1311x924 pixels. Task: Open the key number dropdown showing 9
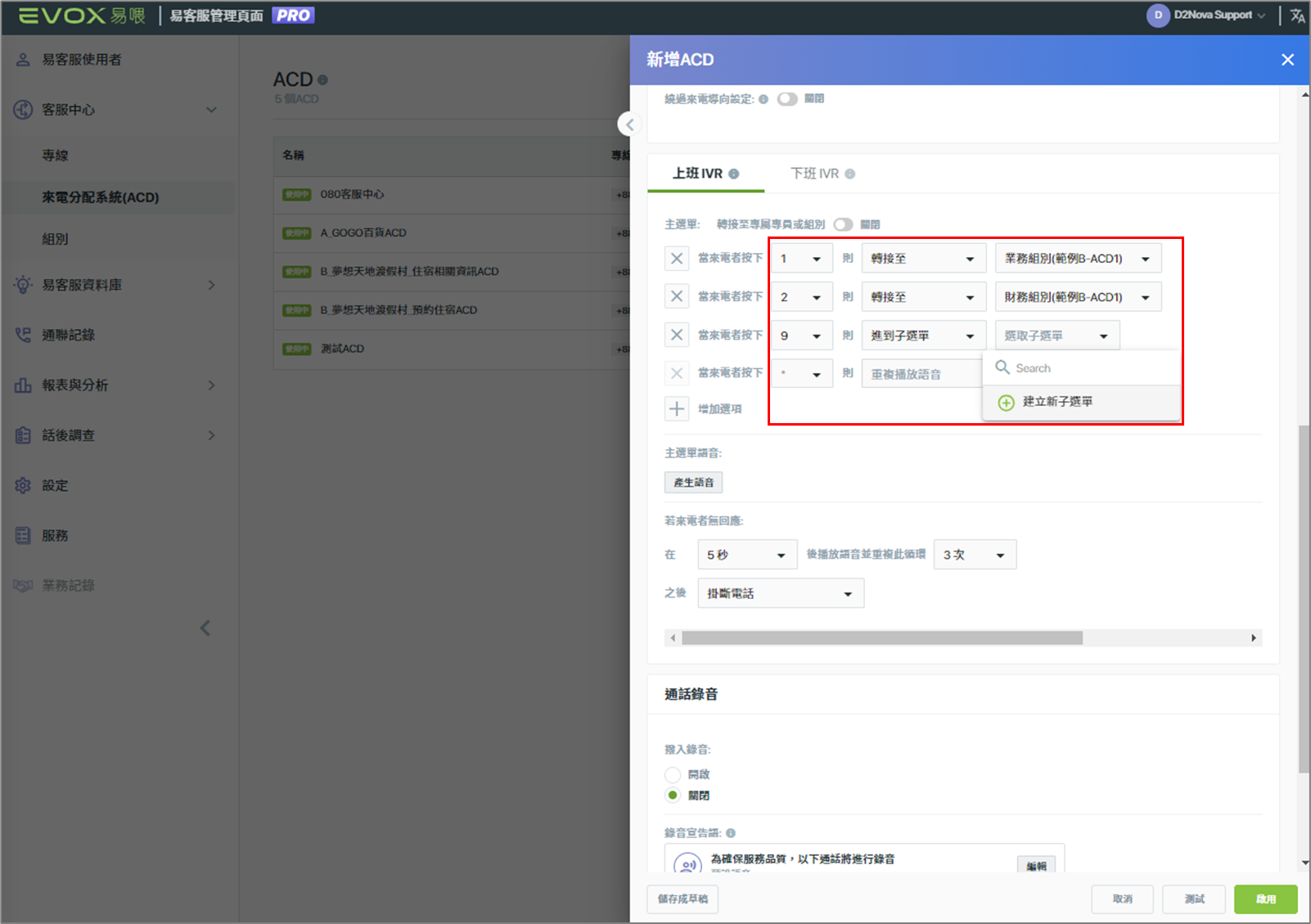801,336
